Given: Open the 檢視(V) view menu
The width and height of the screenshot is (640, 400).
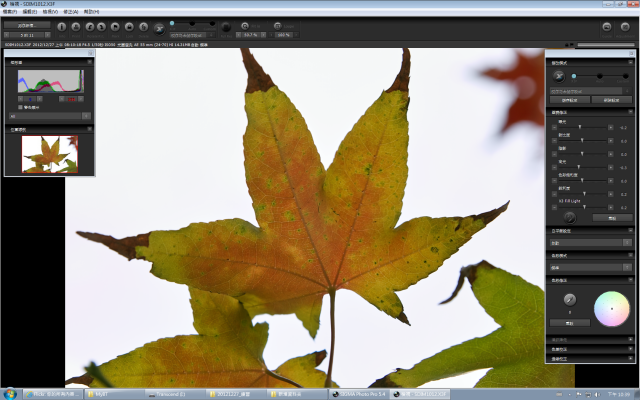Looking at the screenshot, I should click(x=50, y=12).
